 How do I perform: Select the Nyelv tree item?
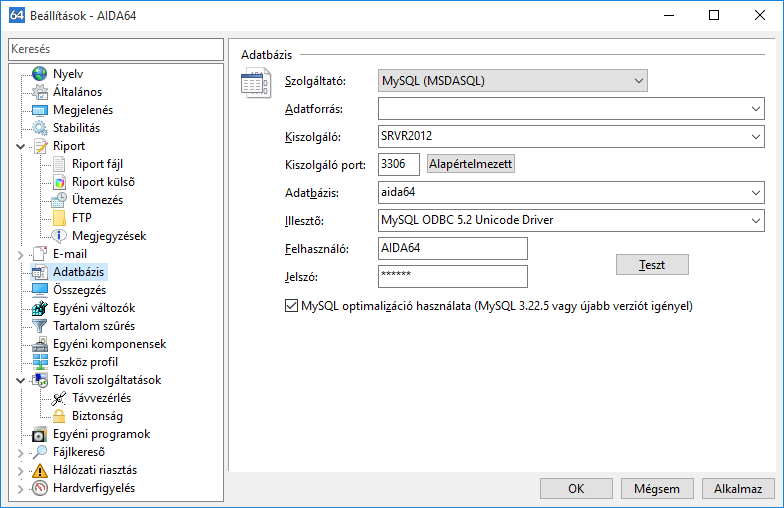pos(68,74)
